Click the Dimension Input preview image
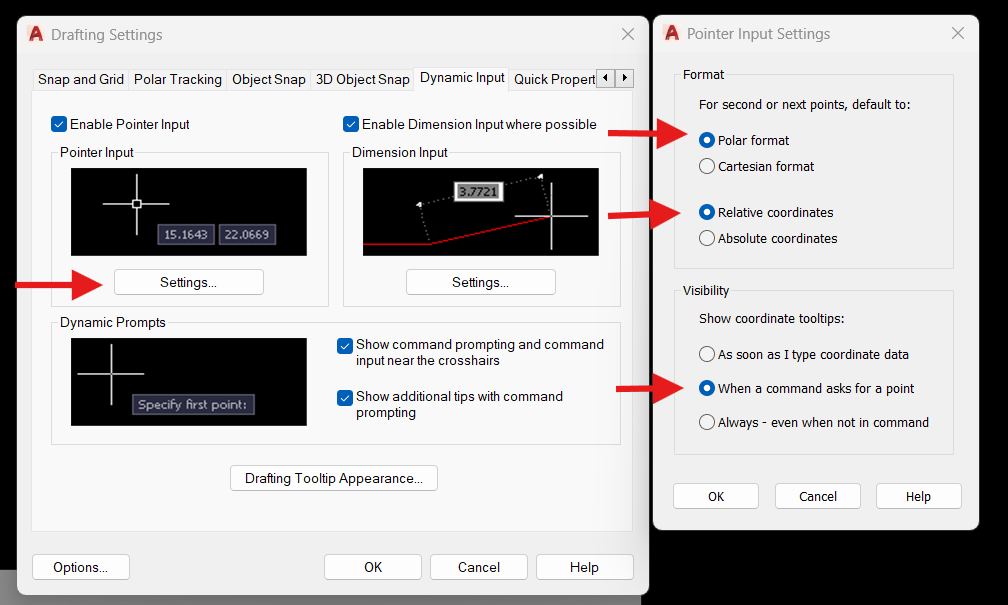Screen dimensions: 1008x605 [x=480, y=212]
